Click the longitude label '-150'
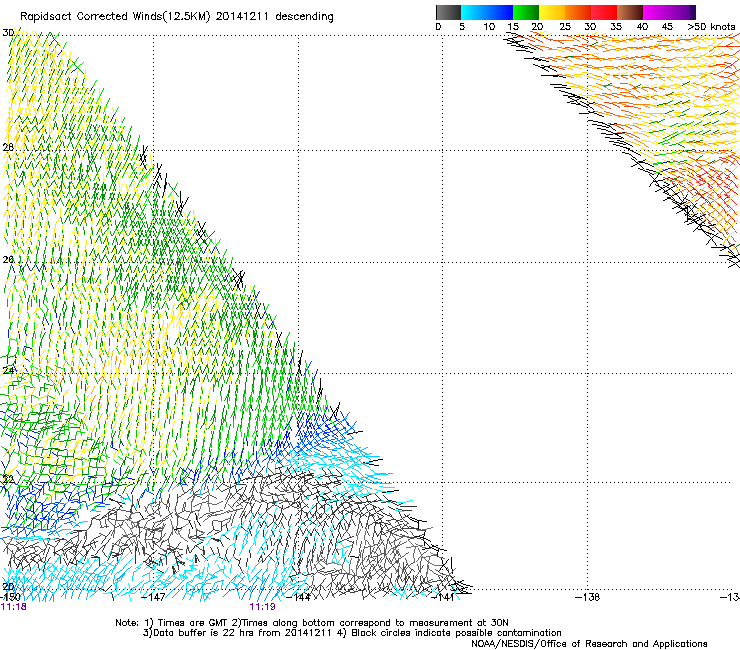 point(10,597)
